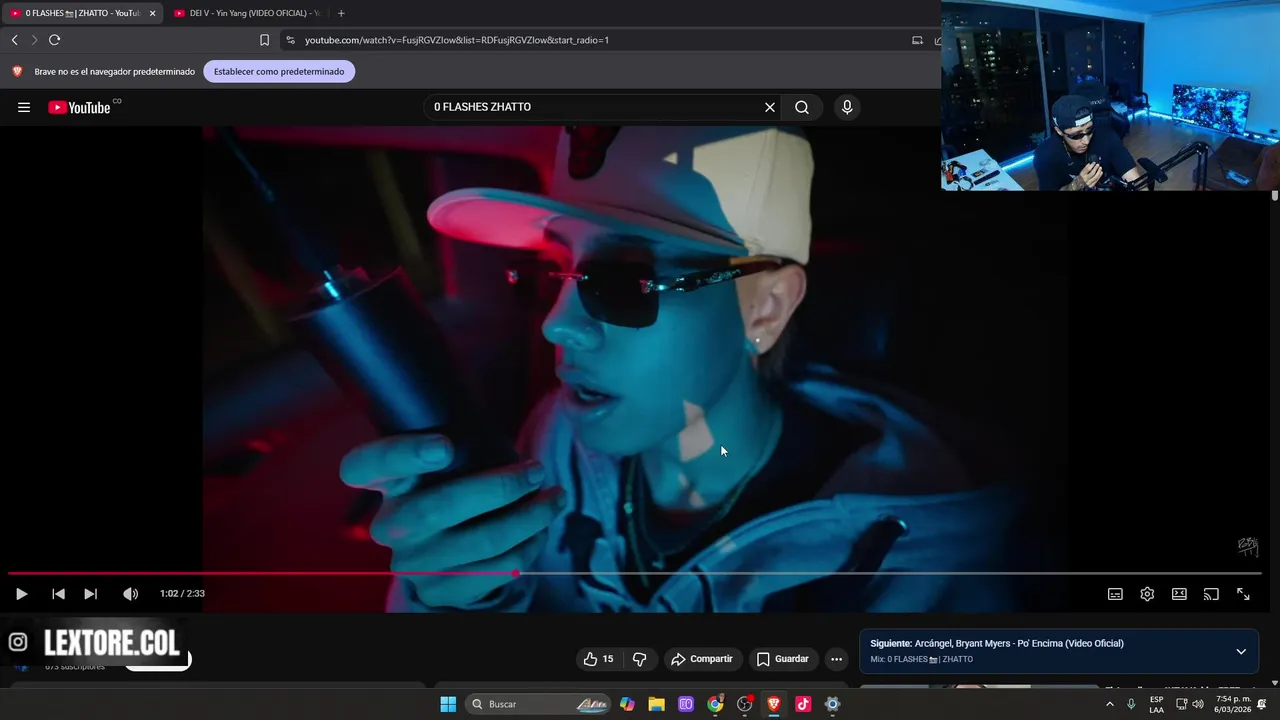Switch to theater mode
Viewport: 1280px width, 720px height.
click(1179, 594)
